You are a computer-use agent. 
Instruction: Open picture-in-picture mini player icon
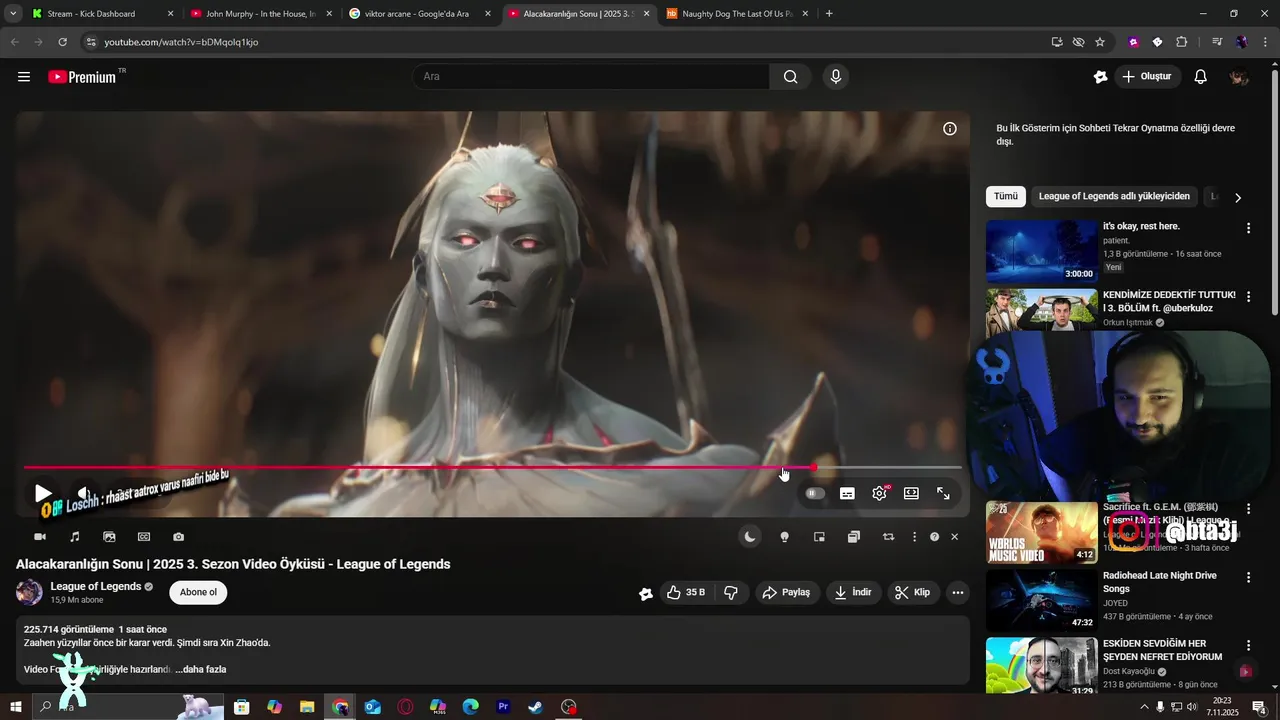(x=819, y=537)
